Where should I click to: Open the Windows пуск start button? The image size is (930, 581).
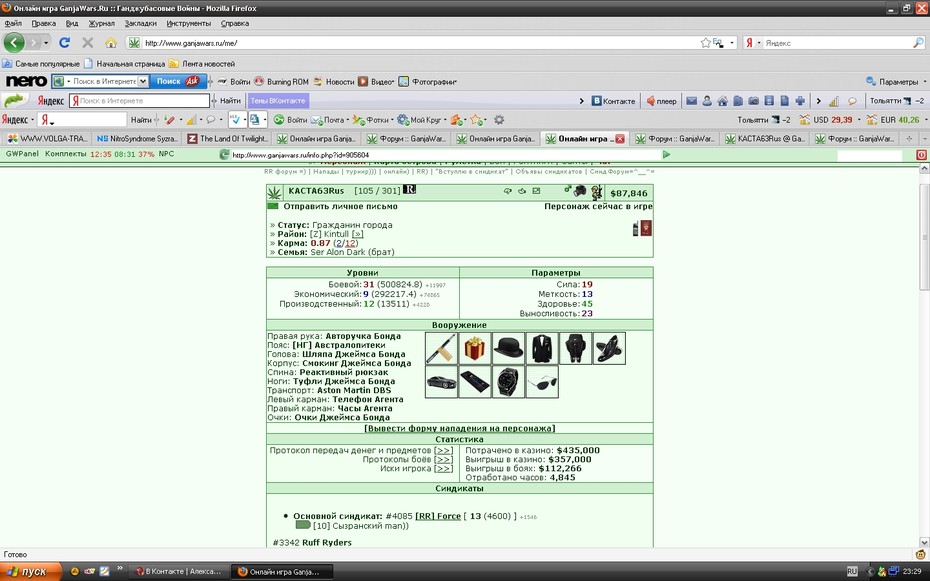pyautogui.click(x=31, y=572)
